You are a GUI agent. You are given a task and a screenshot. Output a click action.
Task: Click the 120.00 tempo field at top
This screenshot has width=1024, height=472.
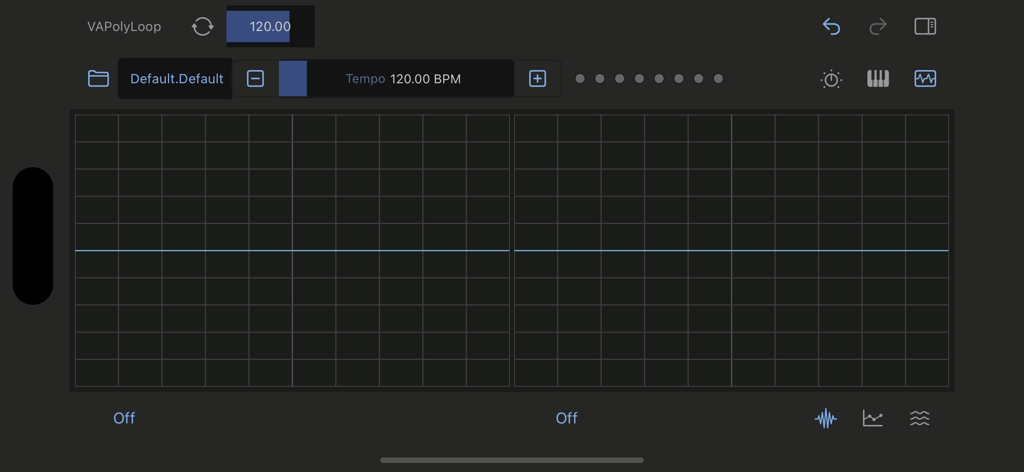click(270, 27)
